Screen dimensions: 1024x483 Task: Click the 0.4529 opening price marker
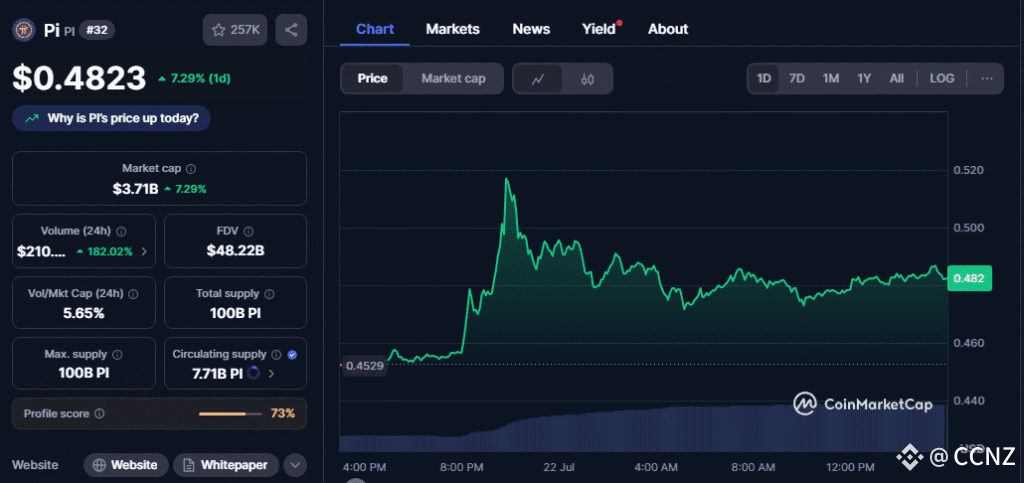pos(364,366)
